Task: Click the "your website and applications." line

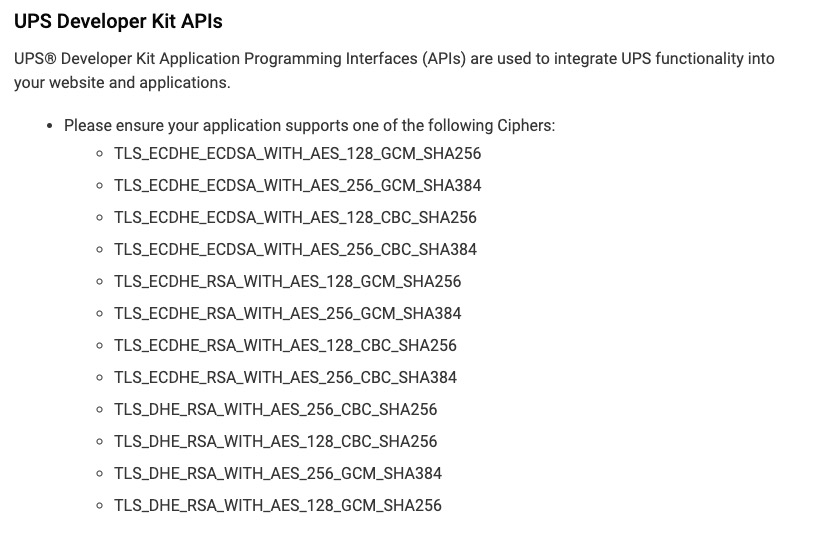Action: point(122,83)
